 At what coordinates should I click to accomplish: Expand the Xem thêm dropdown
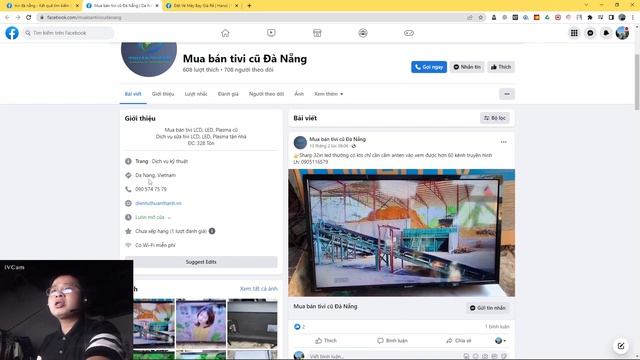[x=329, y=94]
